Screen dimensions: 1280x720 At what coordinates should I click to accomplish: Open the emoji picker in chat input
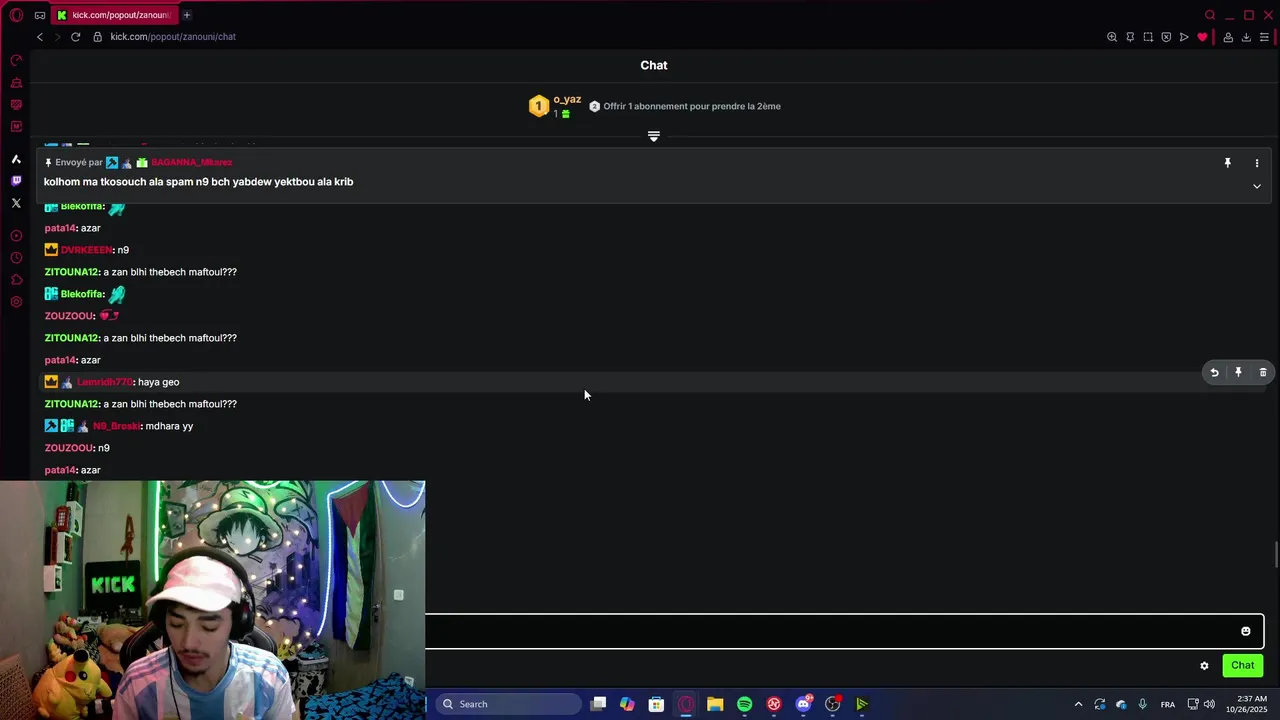[1246, 631]
